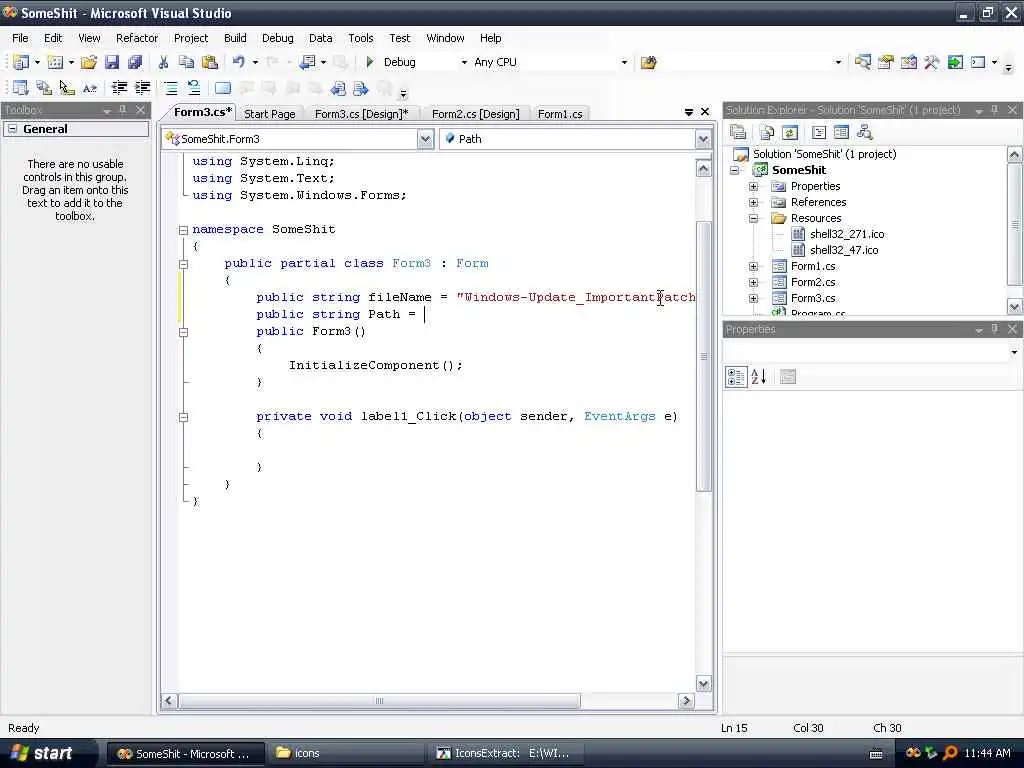Open the SomeShit.Form3 class dropdown
Screen dimensions: 1024x768
coord(425,139)
